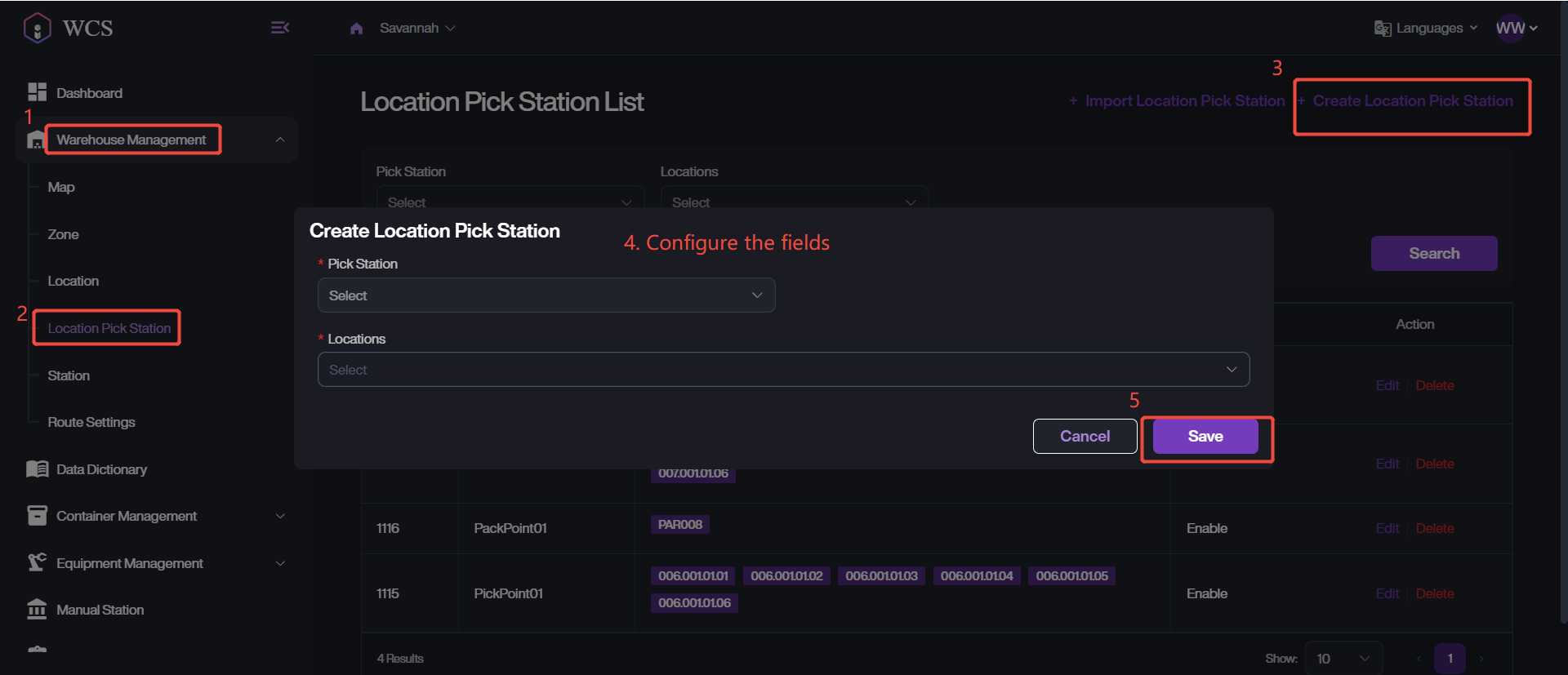Image resolution: width=1568 pixels, height=675 pixels.
Task: Open the WW user avatar menu
Action: (1515, 29)
